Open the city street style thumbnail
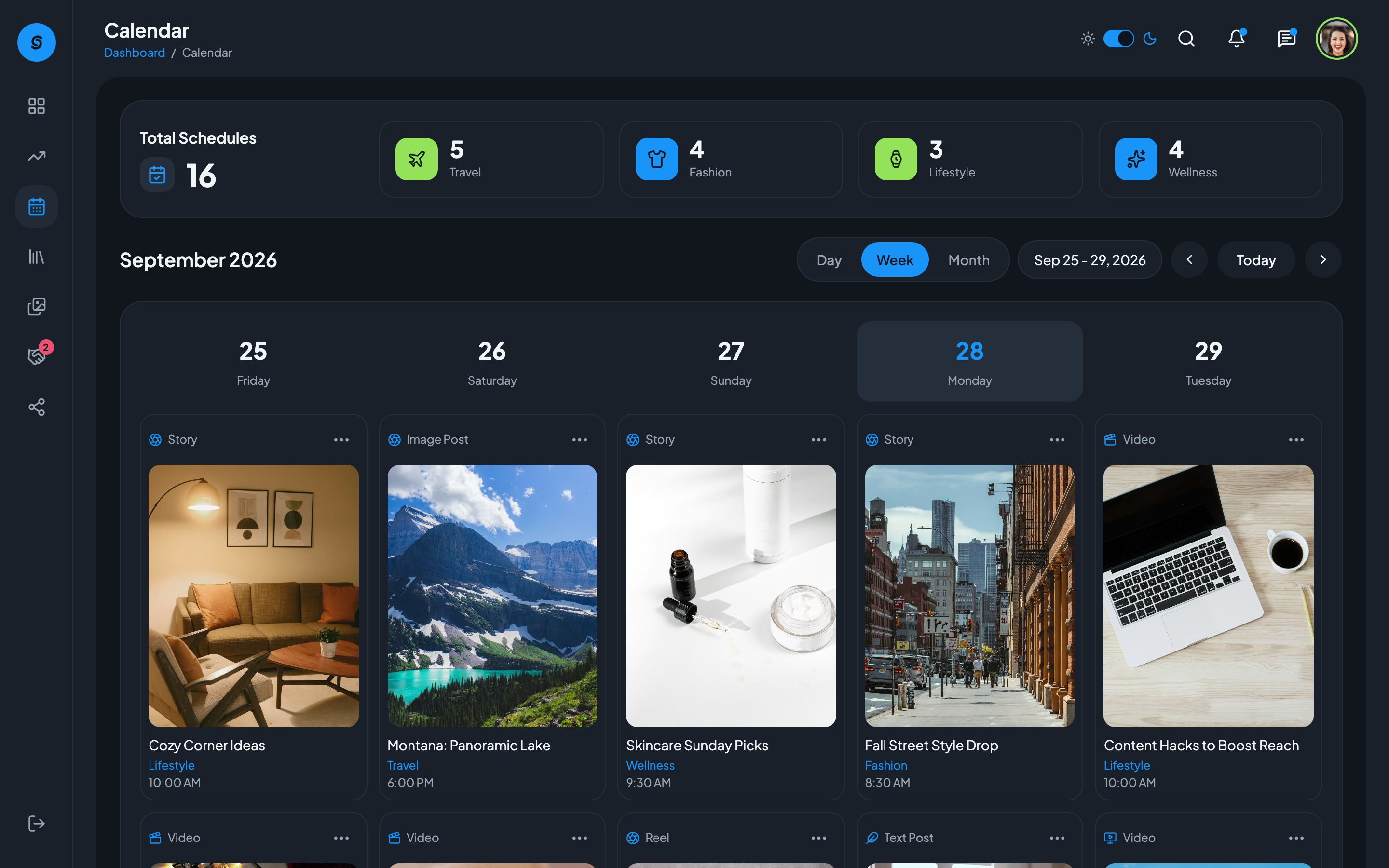The height and width of the screenshot is (868, 1389). tap(969, 596)
